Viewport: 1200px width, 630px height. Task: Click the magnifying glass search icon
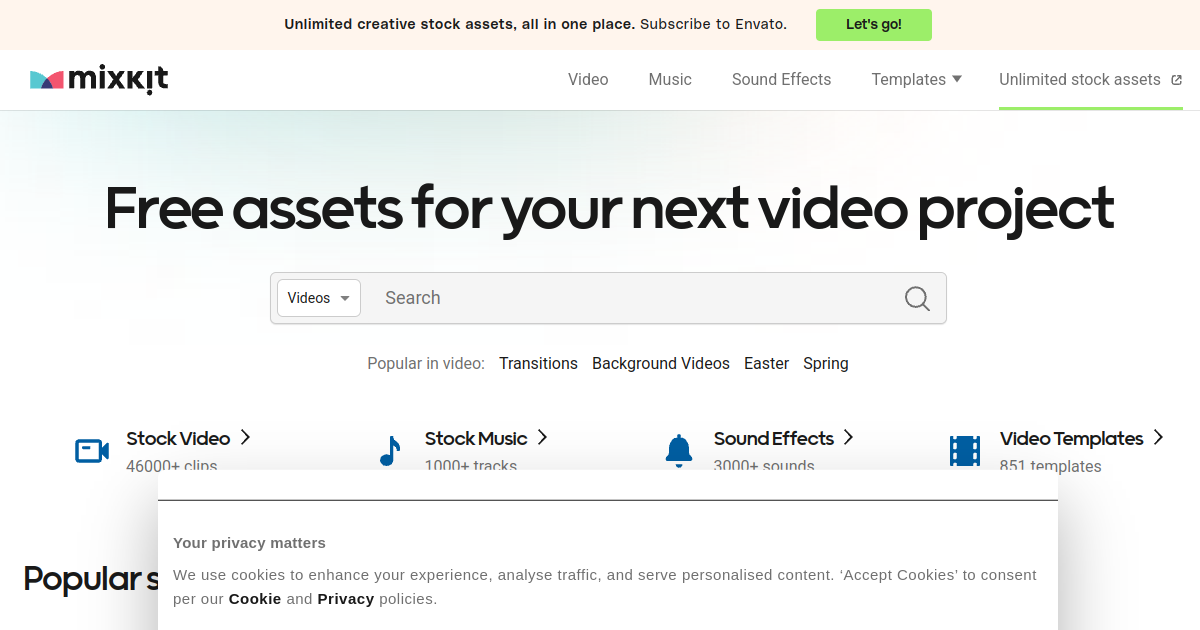click(x=917, y=298)
